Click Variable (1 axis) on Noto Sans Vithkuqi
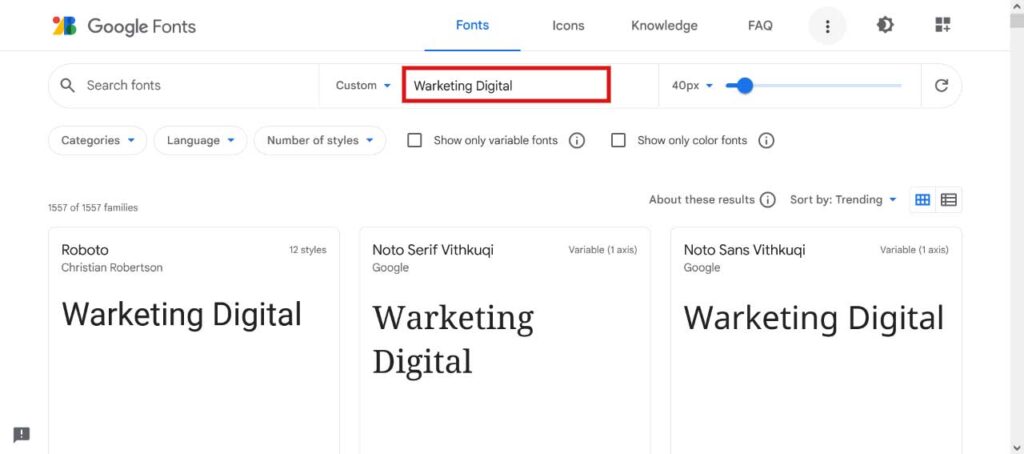The width and height of the screenshot is (1024, 454). [914, 250]
